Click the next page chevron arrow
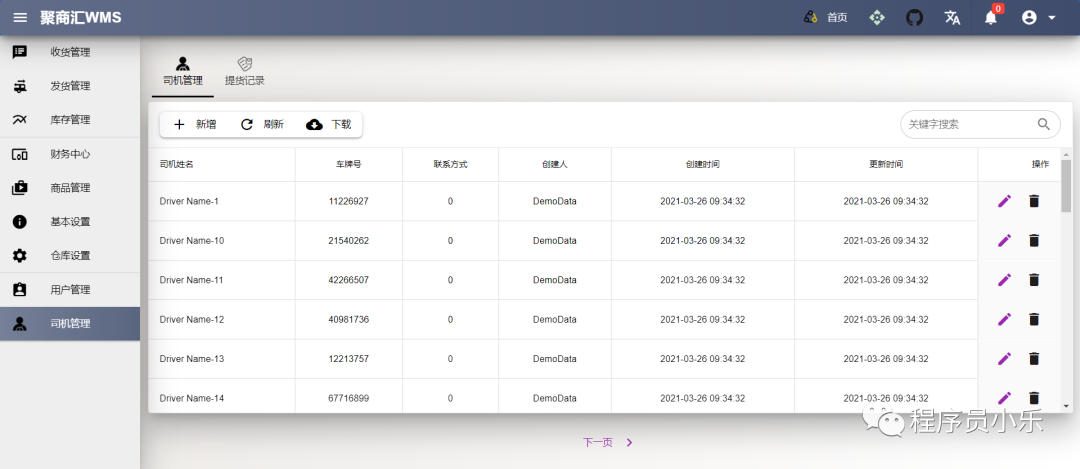The image size is (1080, 469). pyautogui.click(x=629, y=442)
